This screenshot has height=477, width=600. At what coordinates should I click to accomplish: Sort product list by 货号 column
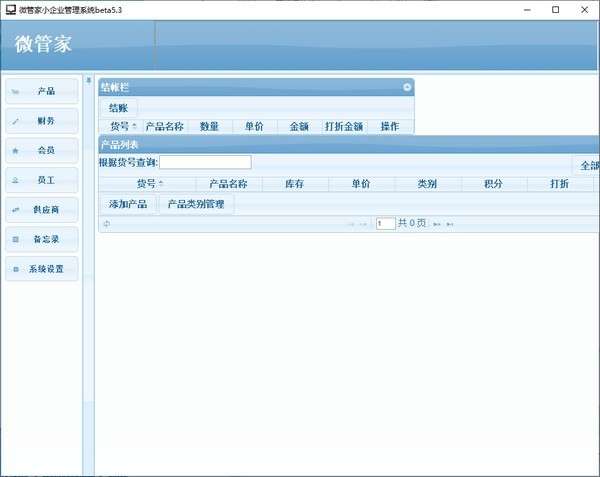click(x=150, y=184)
